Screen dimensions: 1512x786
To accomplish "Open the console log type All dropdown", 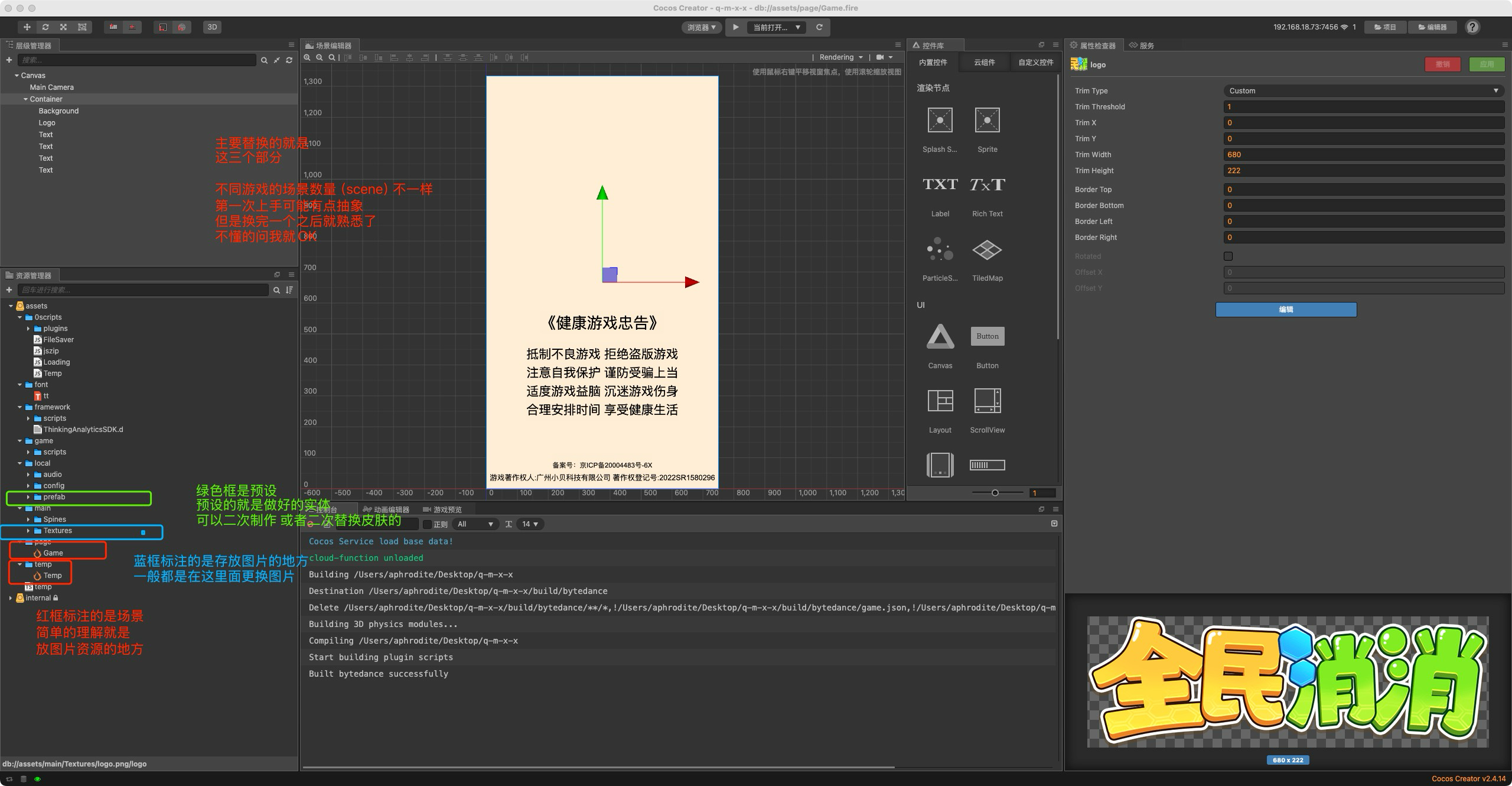I will [475, 524].
